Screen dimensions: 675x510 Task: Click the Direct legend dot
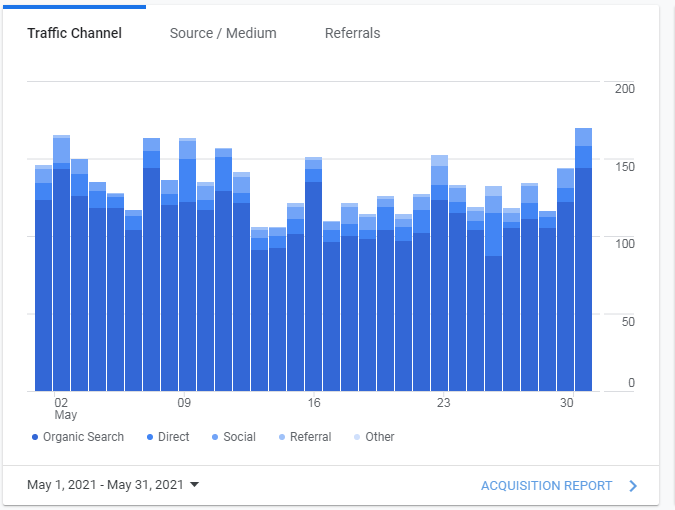point(149,437)
